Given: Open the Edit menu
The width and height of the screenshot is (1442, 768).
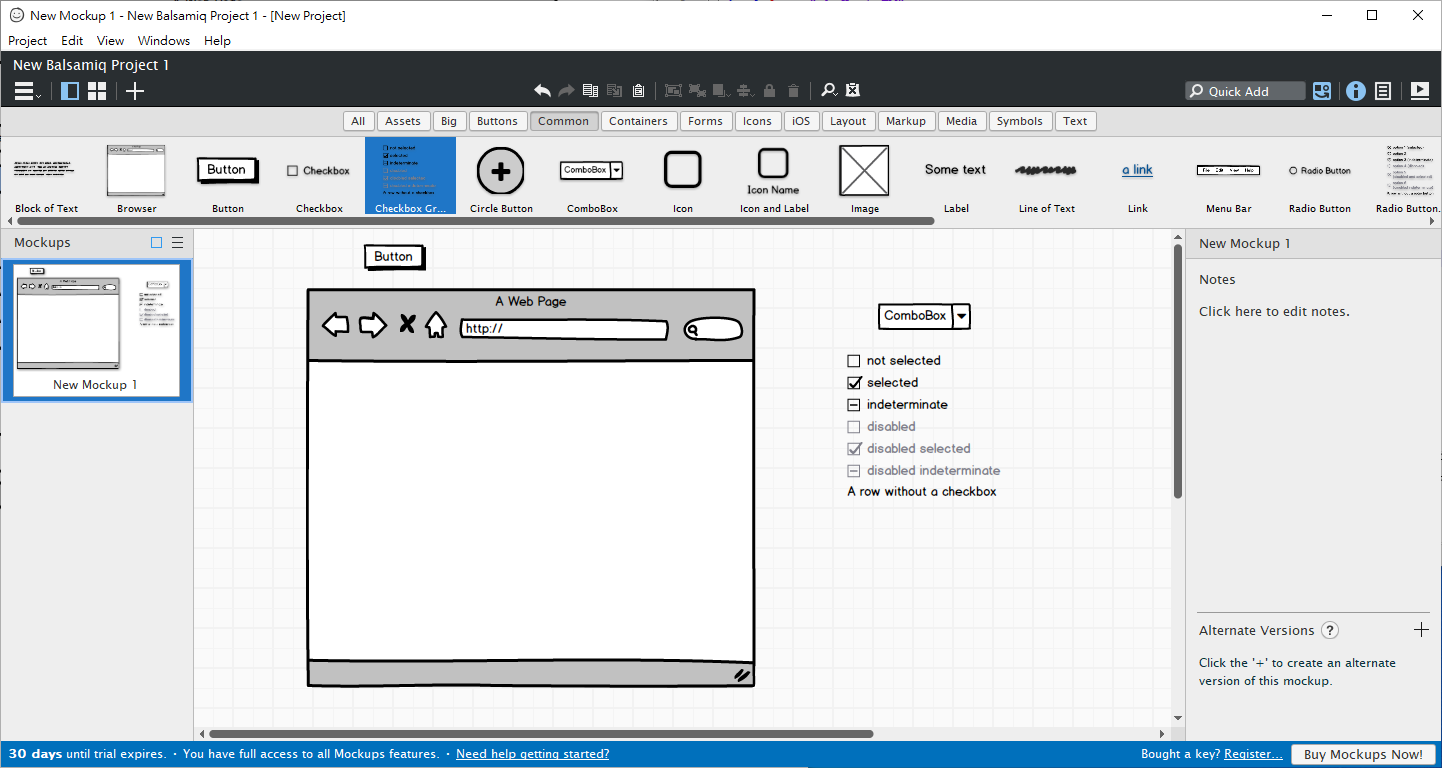Looking at the screenshot, I should (x=72, y=41).
